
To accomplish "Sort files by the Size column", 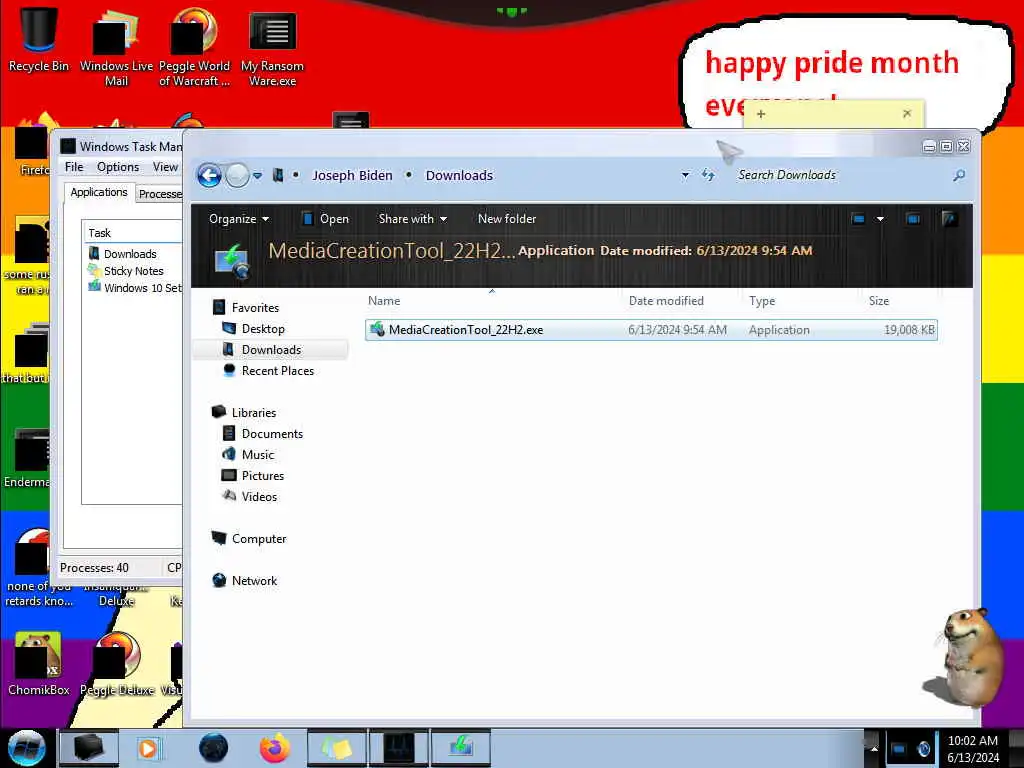I will [879, 300].
